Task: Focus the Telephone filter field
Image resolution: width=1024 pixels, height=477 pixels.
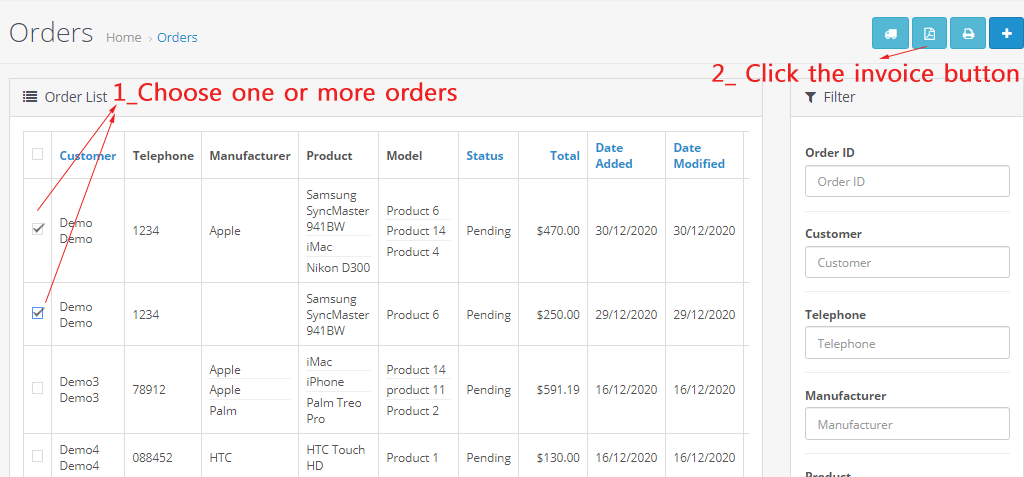Action: [907, 343]
